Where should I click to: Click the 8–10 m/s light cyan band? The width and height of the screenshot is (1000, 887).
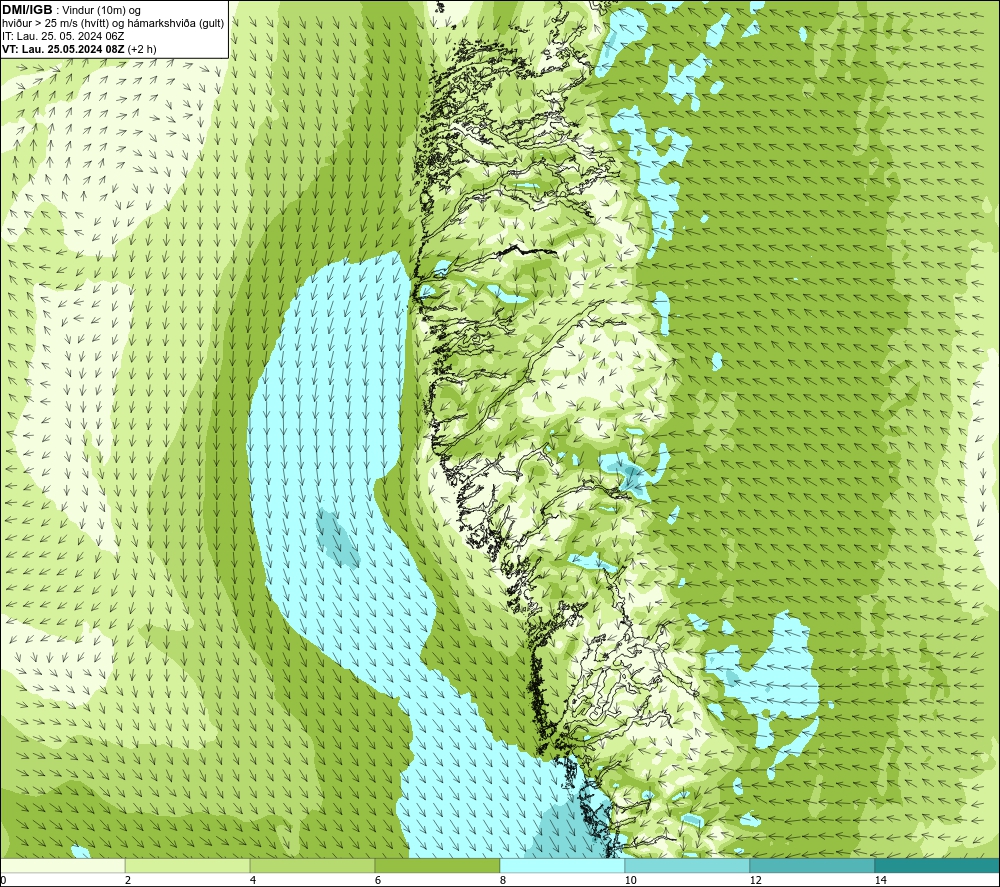562,865
